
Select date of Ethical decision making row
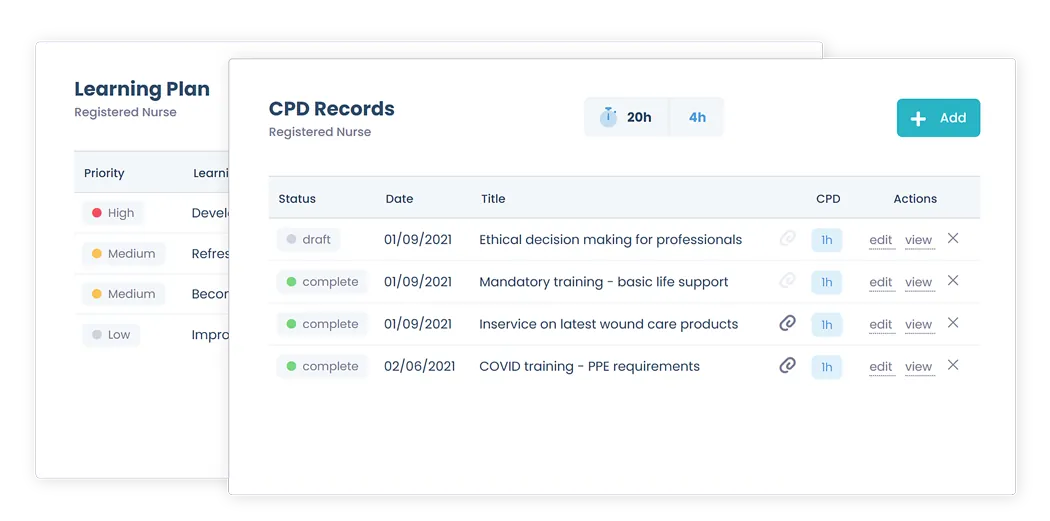418,240
